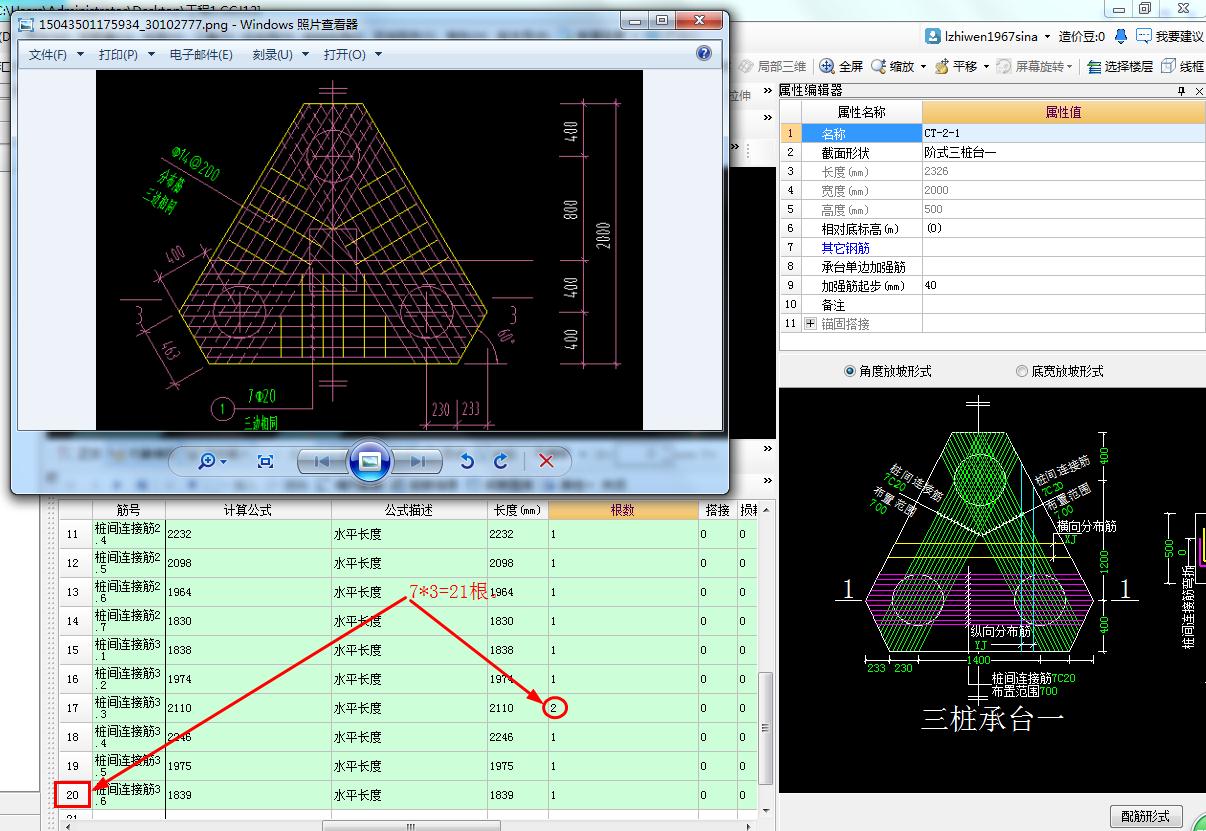Screen dimensions: 1206x831
Task: Click the user avatar icon
Action: pos(932,36)
